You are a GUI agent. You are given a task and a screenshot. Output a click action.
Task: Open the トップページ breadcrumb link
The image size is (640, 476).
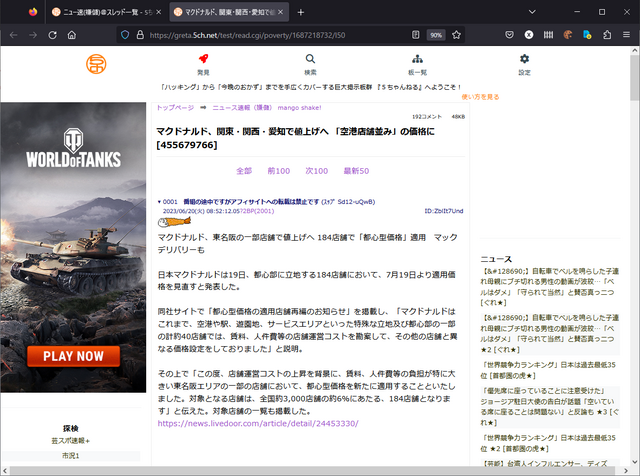point(175,108)
